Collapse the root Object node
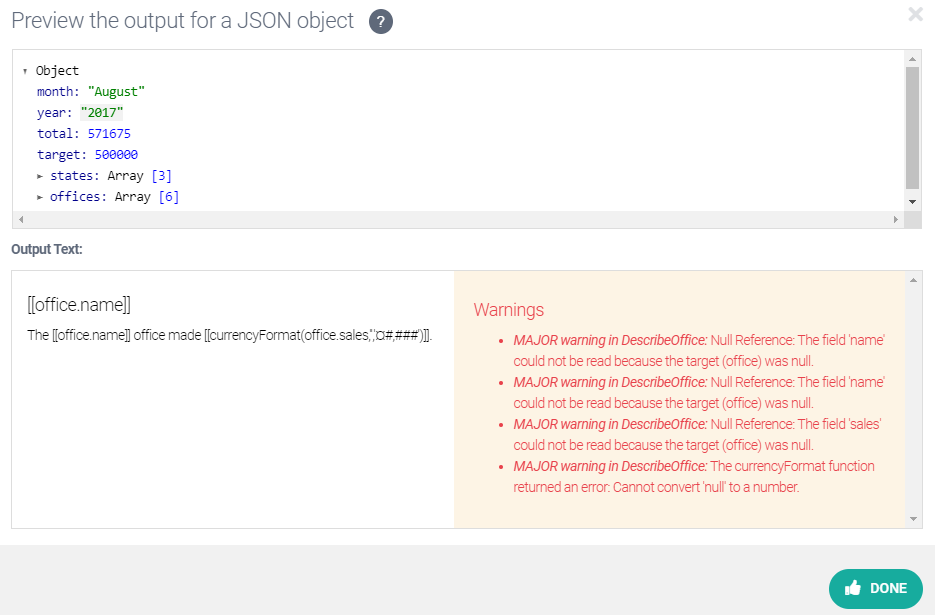The height and width of the screenshot is (615, 935). pos(25,70)
